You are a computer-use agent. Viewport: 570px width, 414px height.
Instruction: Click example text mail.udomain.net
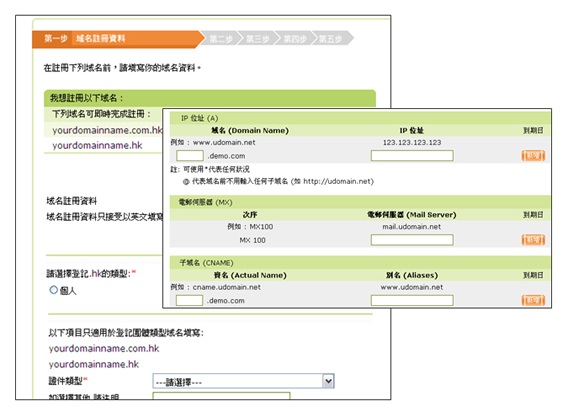point(412,227)
